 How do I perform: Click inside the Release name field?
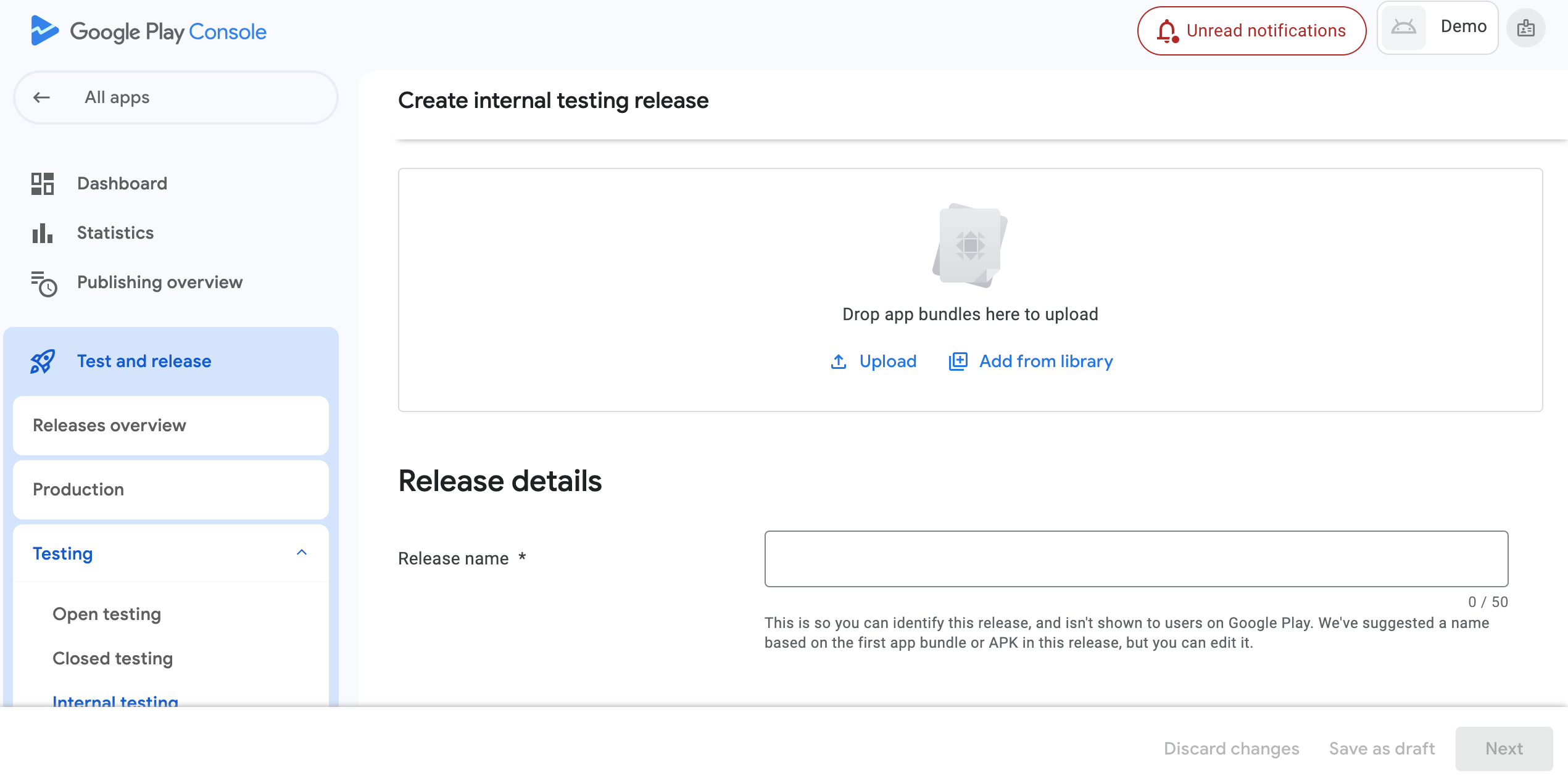(1135, 558)
